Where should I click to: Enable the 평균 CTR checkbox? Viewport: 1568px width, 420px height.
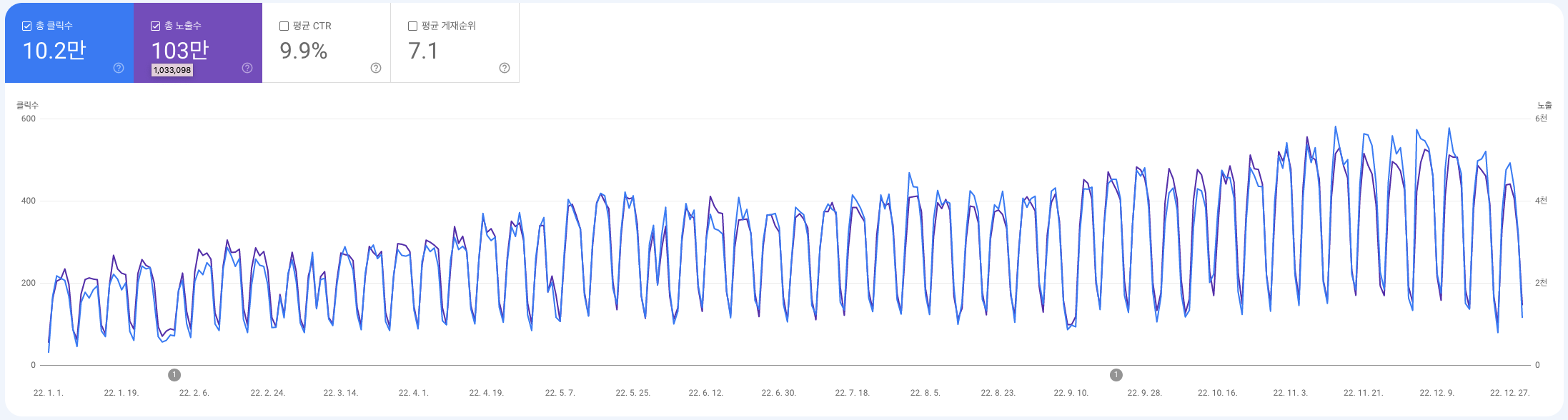pyautogui.click(x=284, y=26)
